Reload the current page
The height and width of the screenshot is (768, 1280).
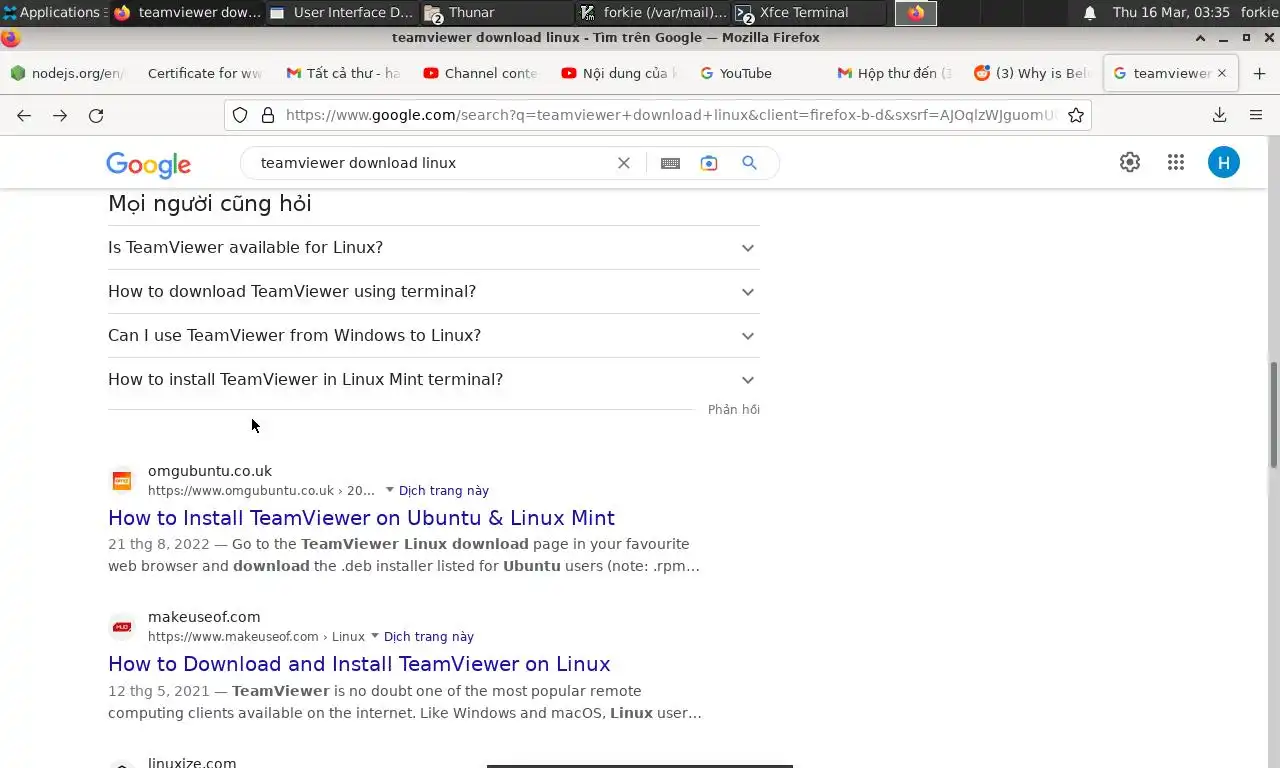[96, 115]
